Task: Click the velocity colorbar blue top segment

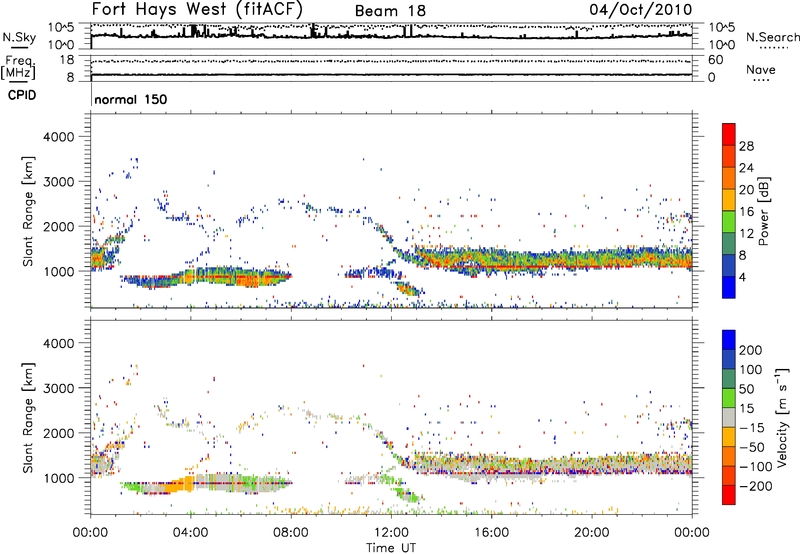Action: (x=729, y=340)
